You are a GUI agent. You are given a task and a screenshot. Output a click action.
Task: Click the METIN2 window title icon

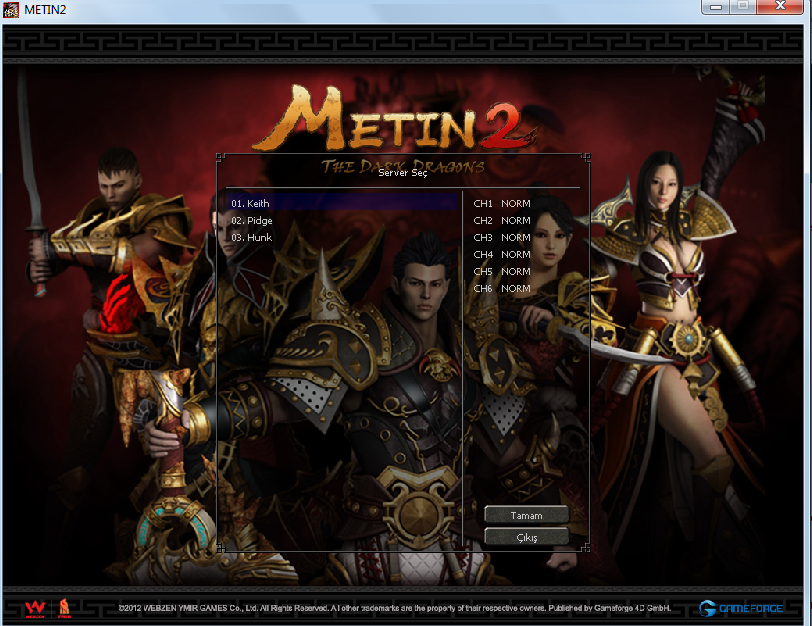(10, 9)
